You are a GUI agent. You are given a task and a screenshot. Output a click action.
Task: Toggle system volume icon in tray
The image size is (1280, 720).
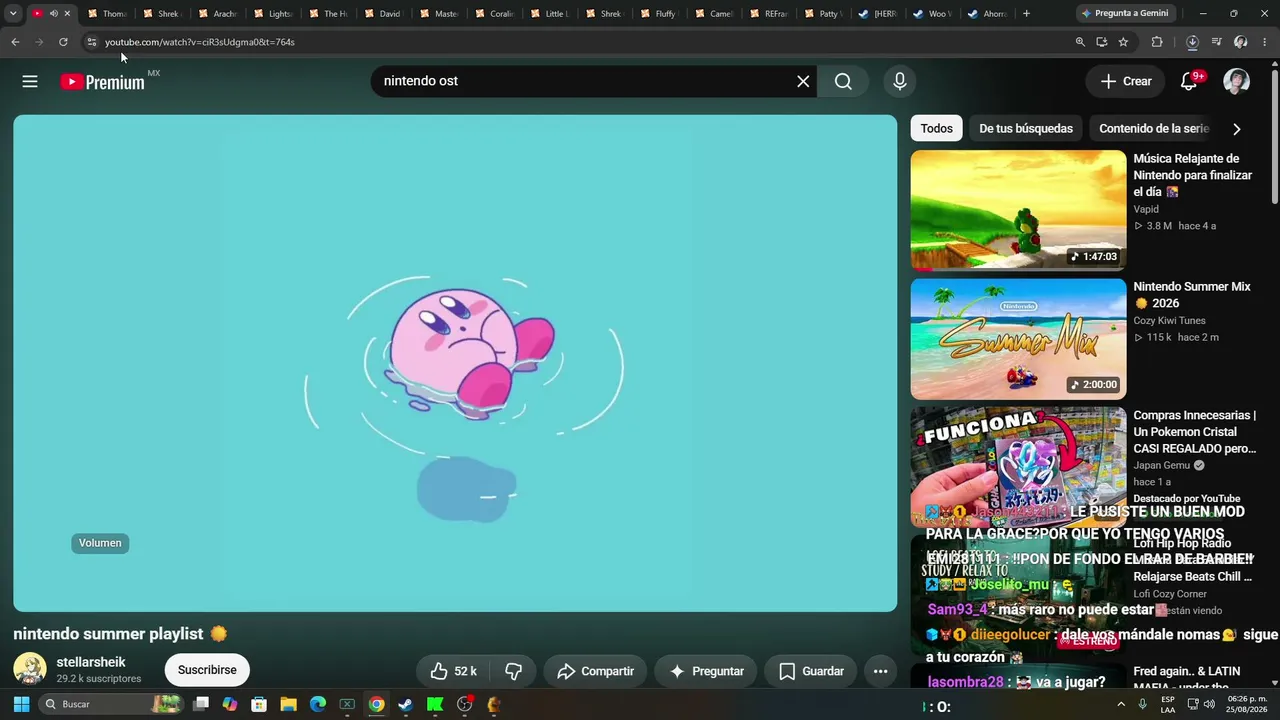pyautogui.click(x=1208, y=704)
